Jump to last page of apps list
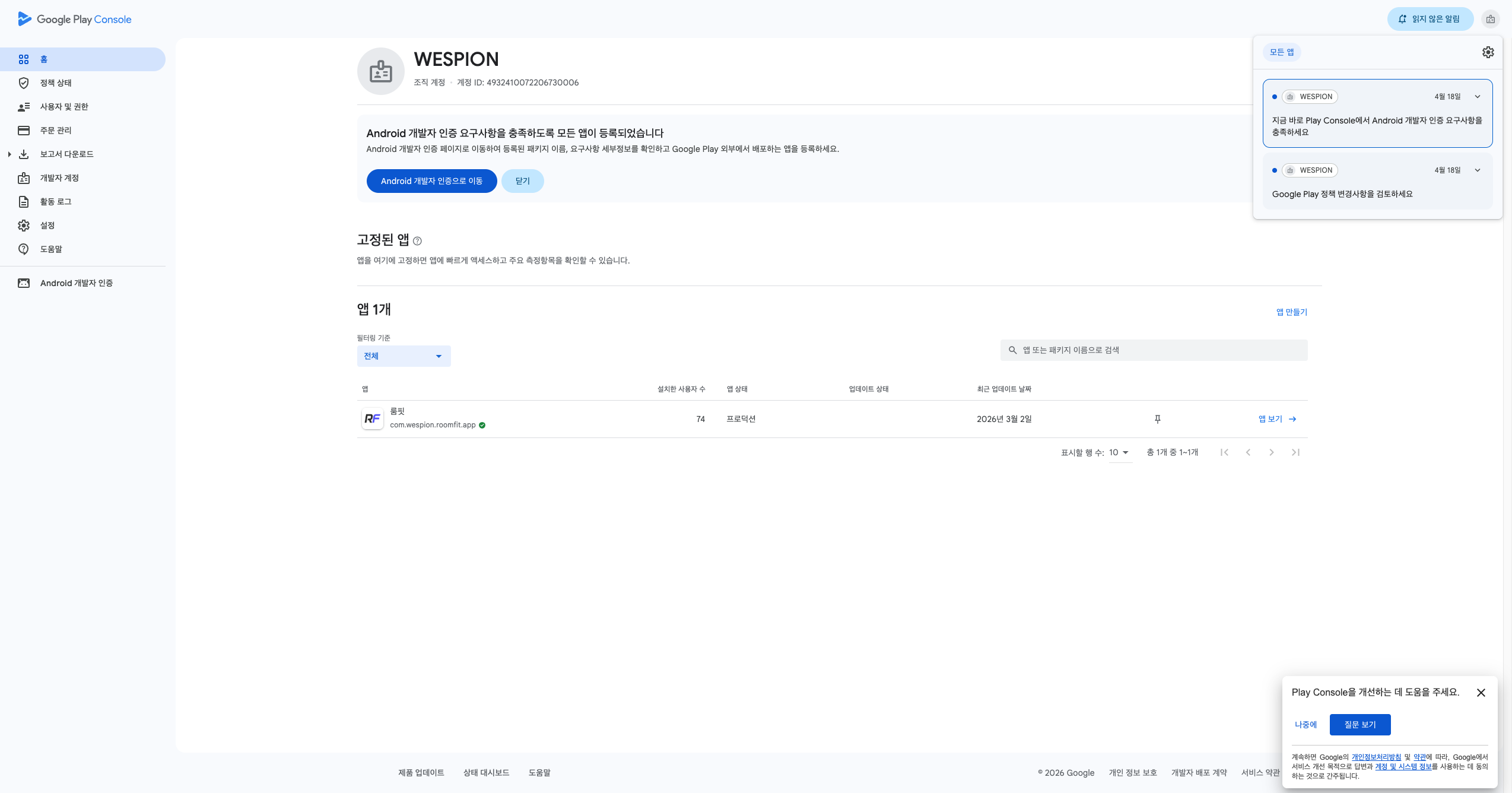This screenshot has height=793, width=1512. tap(1295, 452)
